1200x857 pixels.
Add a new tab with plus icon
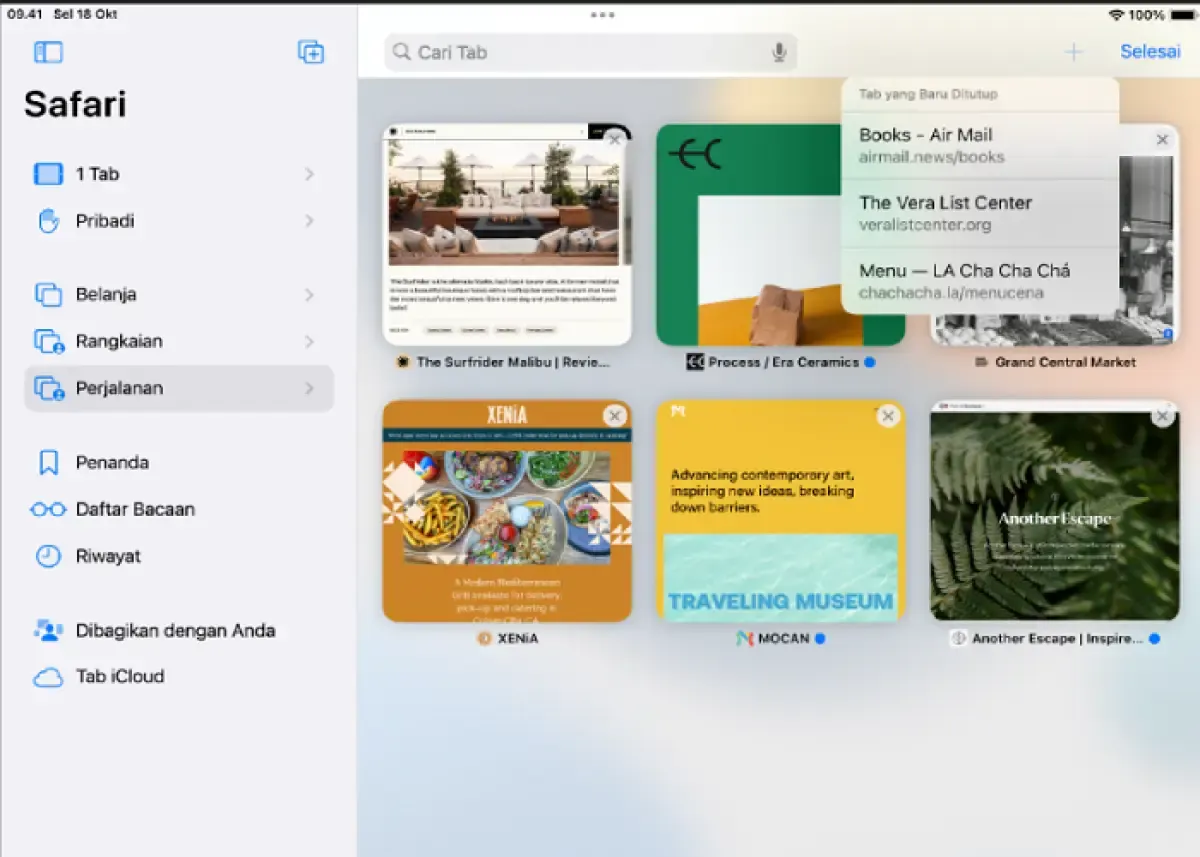[1073, 52]
